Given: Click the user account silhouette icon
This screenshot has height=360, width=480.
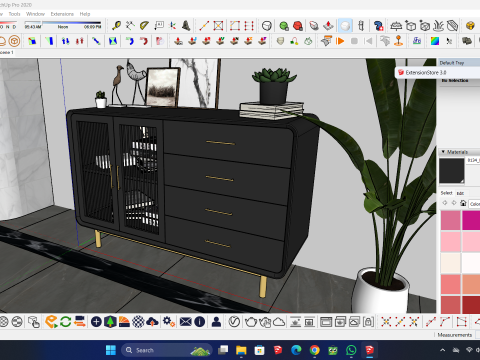Looking at the screenshot, I should click(x=216, y=322).
